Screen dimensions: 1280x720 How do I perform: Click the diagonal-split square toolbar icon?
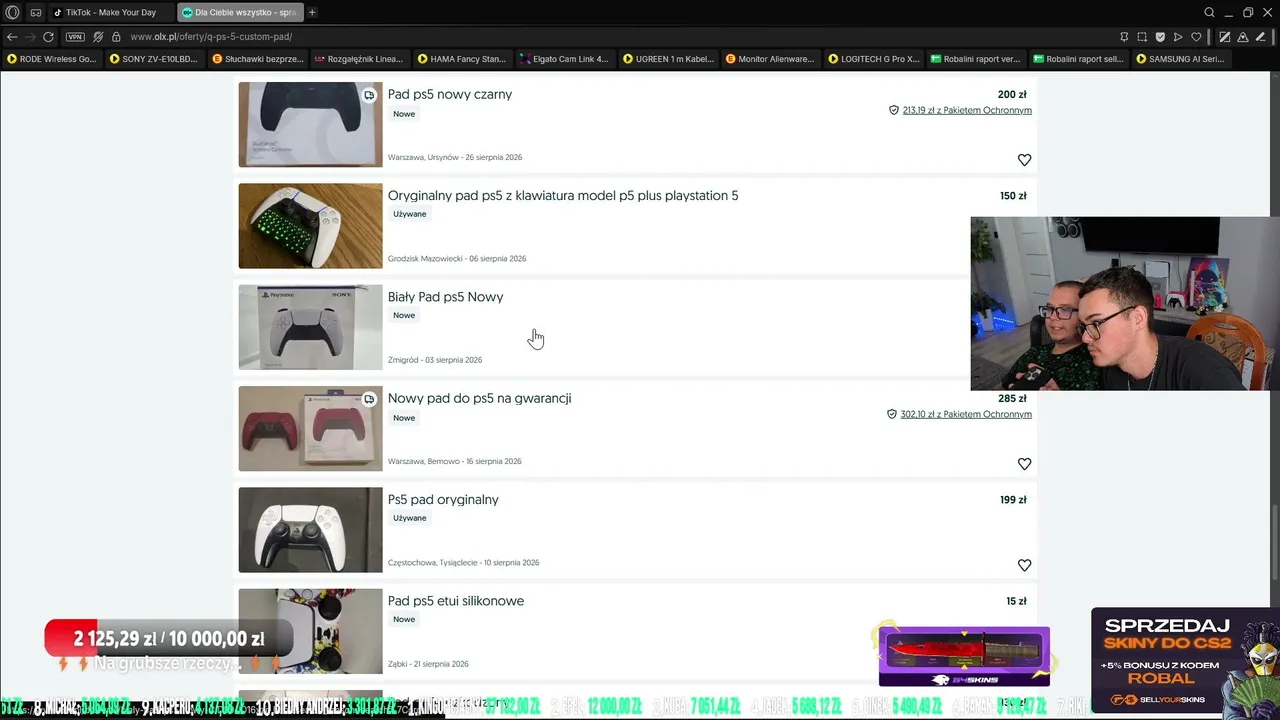(x=1225, y=37)
